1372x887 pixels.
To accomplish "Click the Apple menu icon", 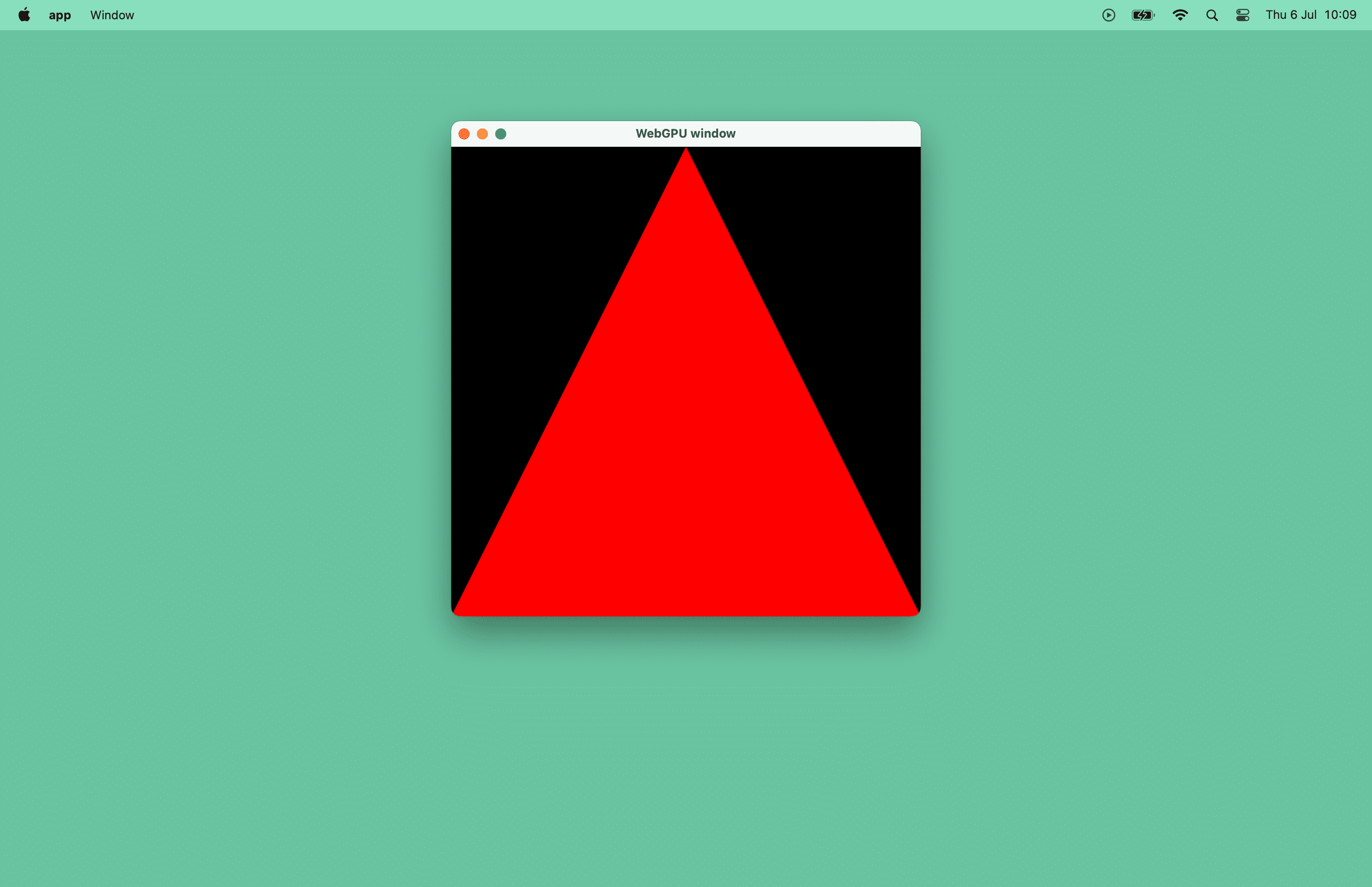I will 22,15.
